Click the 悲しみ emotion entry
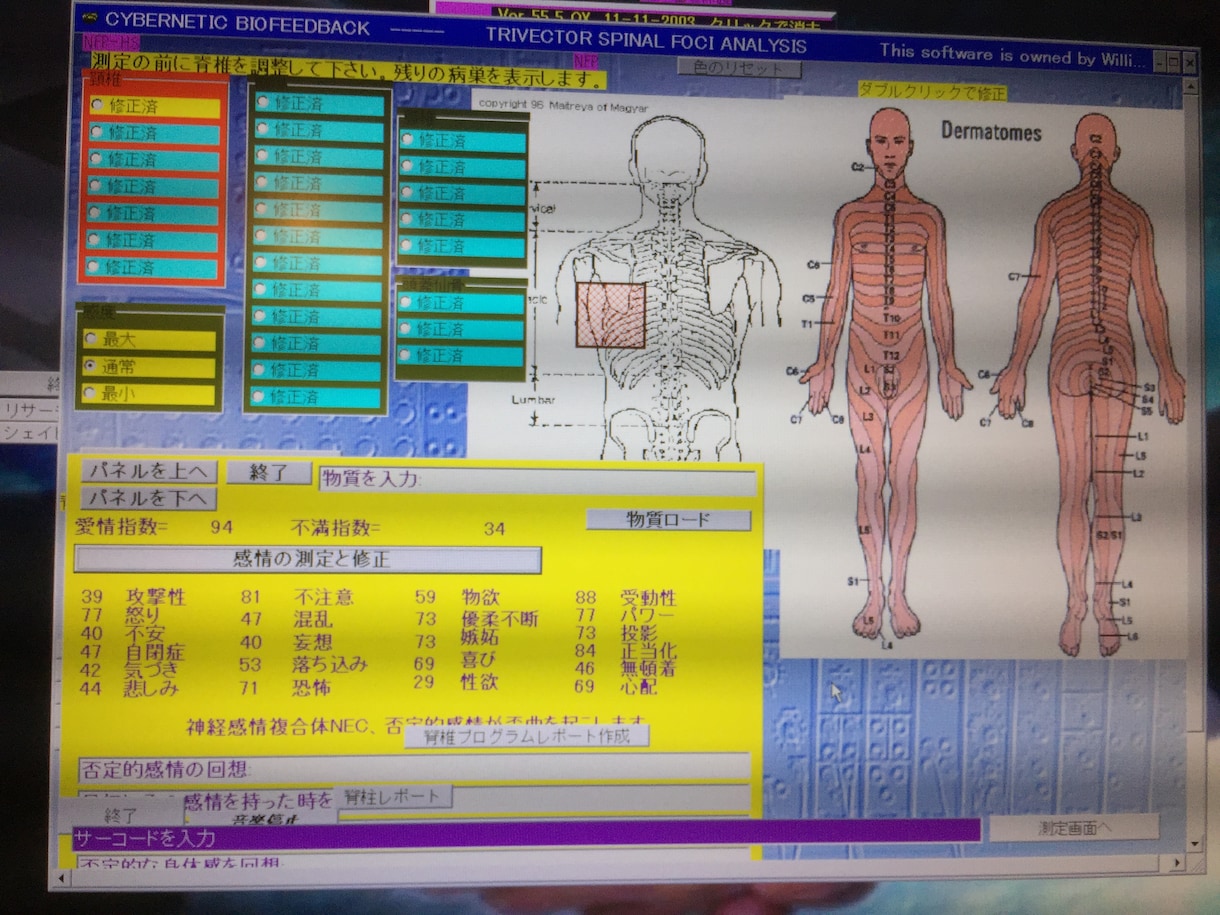 [x=151, y=688]
